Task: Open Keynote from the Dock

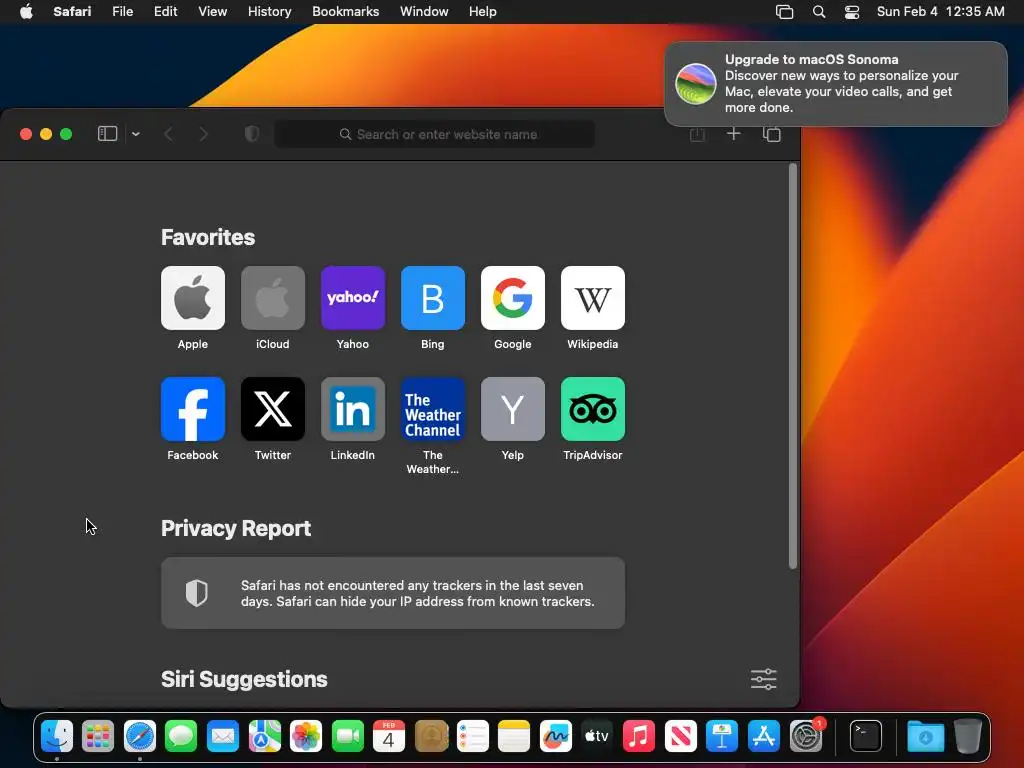Action: (x=722, y=737)
